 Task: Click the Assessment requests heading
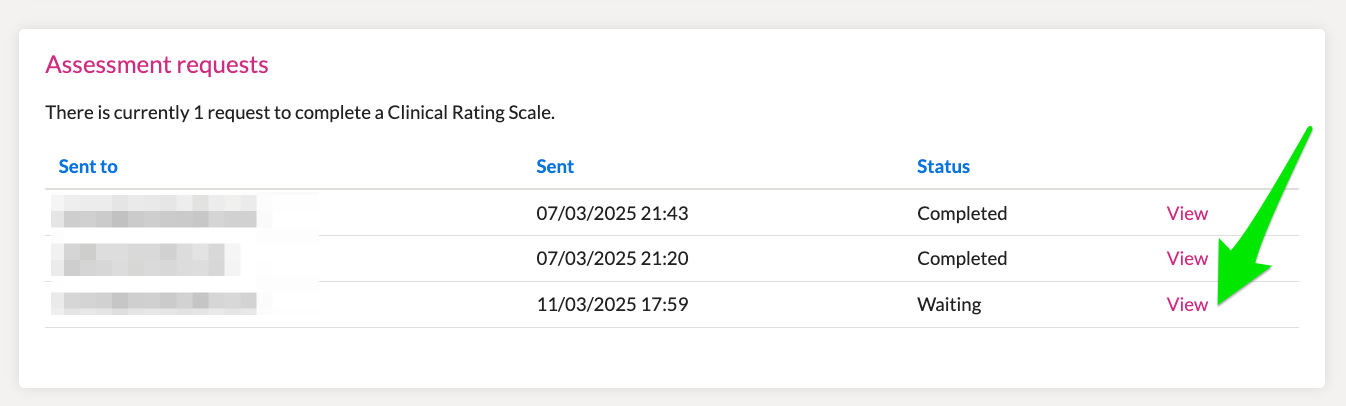point(157,65)
